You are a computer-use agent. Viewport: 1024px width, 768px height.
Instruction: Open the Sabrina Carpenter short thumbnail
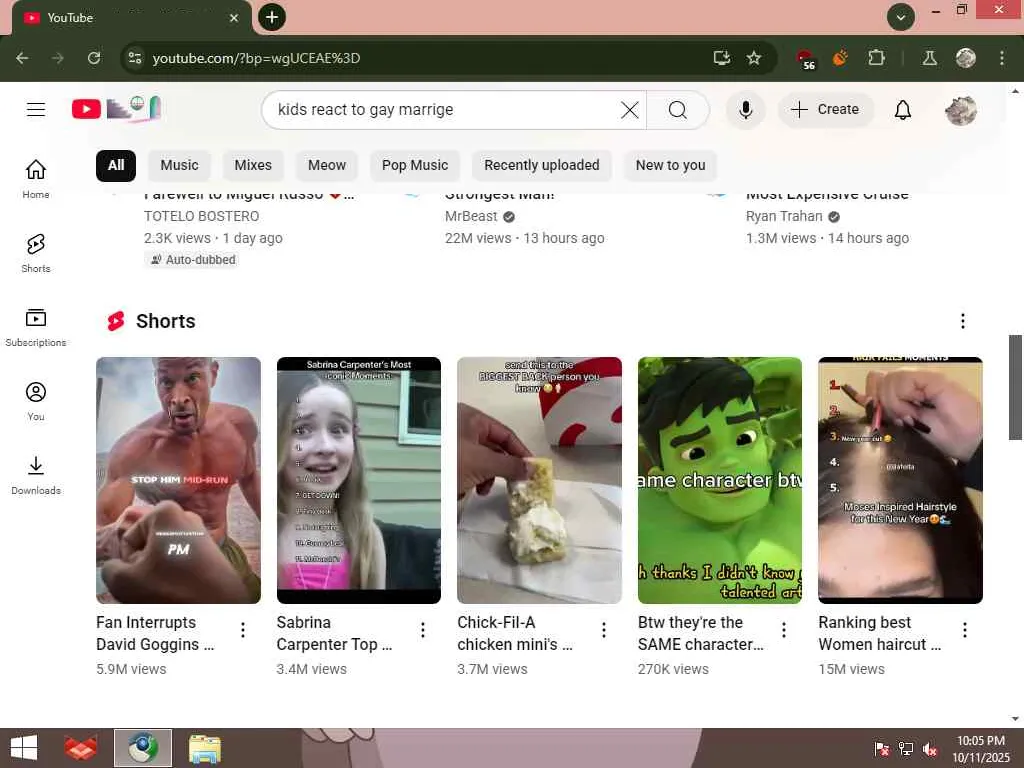coord(359,480)
